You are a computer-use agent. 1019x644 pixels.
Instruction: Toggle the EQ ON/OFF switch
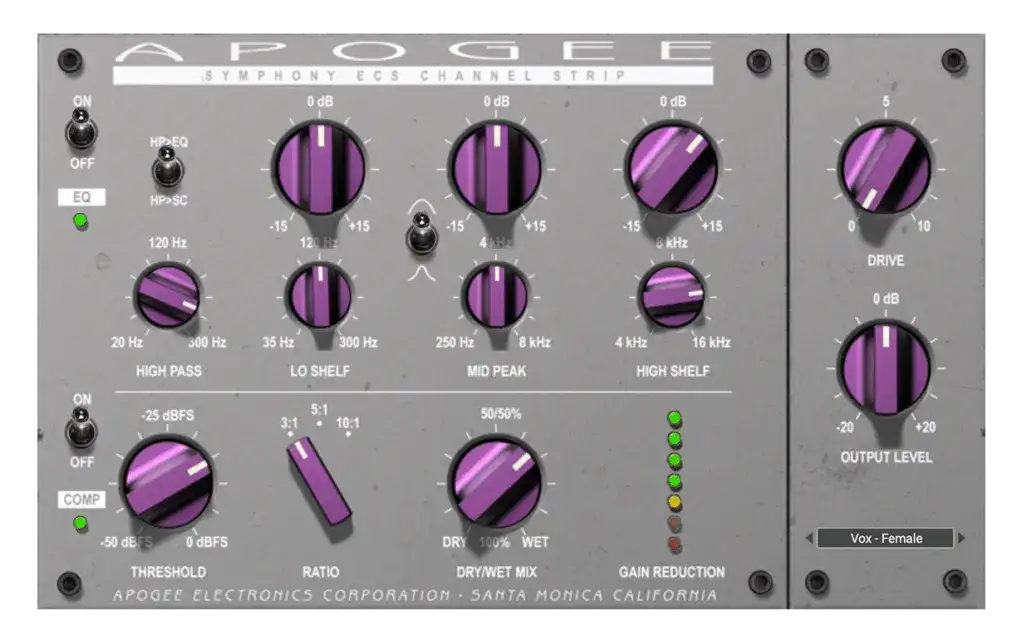coord(81,129)
